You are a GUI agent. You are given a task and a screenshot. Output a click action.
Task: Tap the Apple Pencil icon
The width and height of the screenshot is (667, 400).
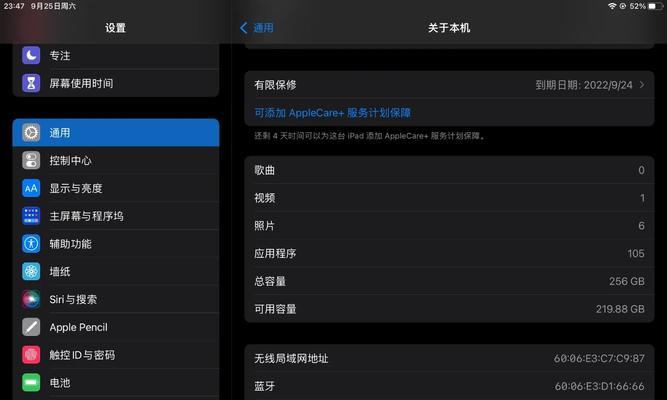(x=31, y=327)
